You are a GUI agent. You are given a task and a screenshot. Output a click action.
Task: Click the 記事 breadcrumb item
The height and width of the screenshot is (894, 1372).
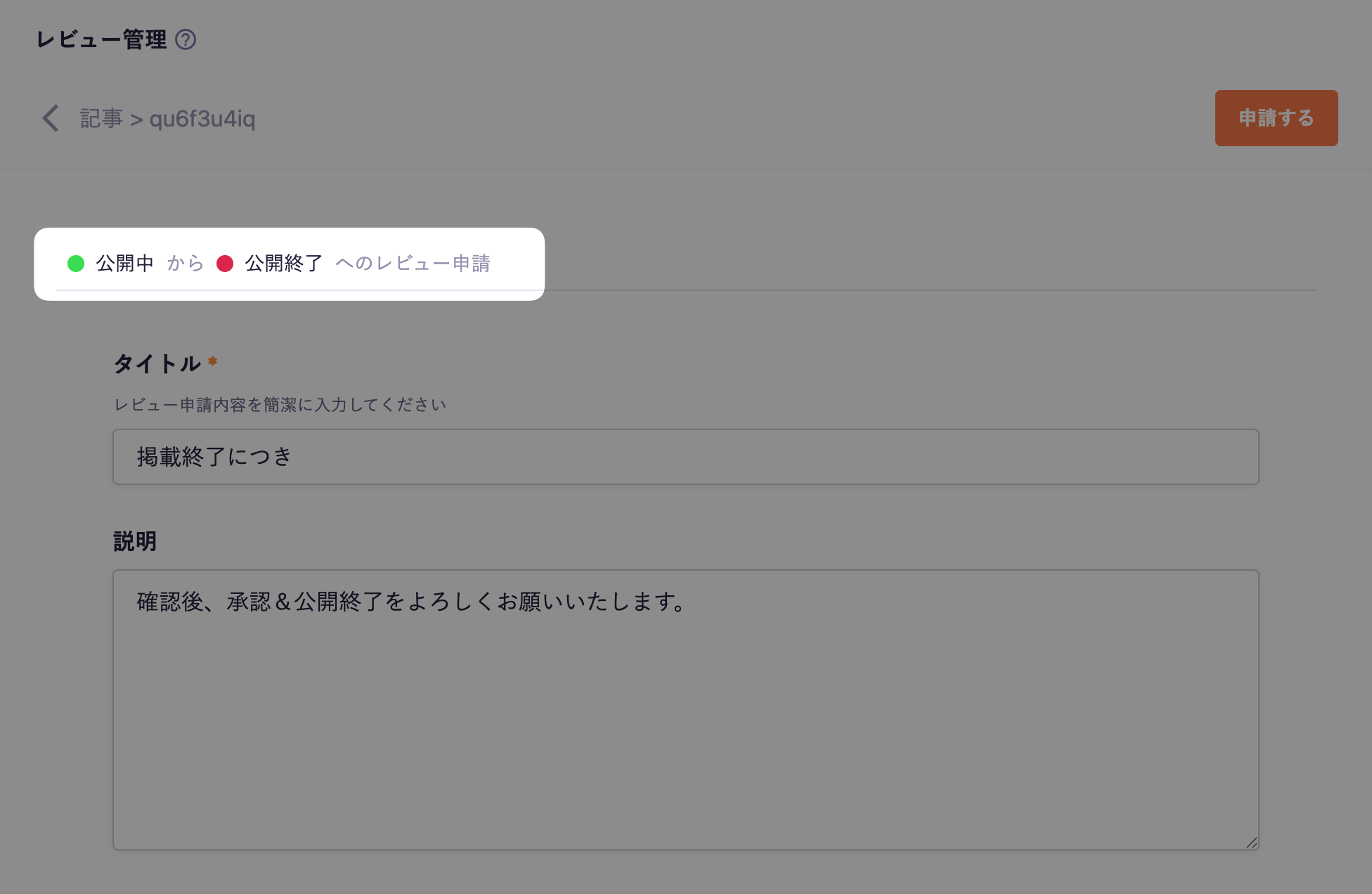click(100, 119)
